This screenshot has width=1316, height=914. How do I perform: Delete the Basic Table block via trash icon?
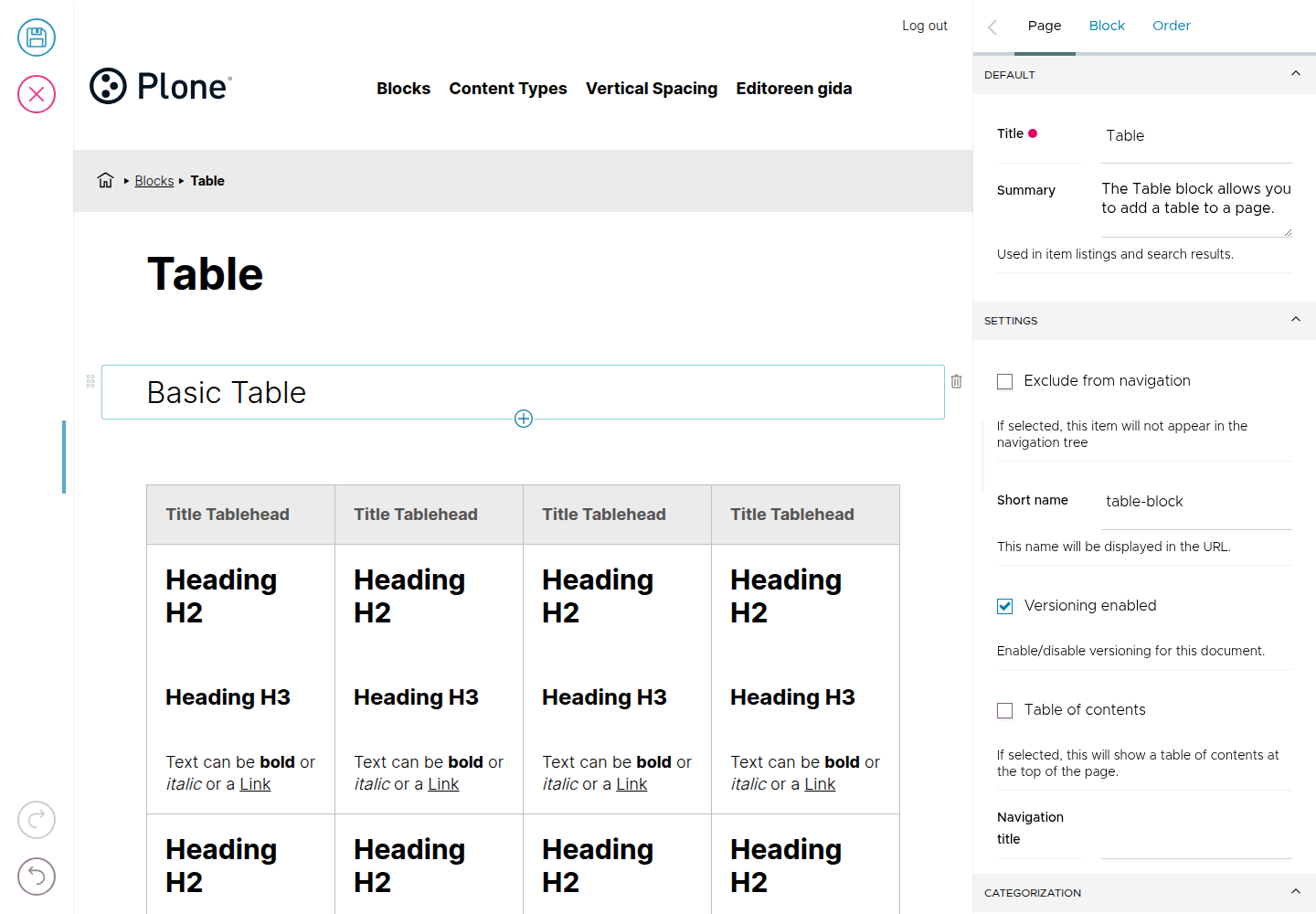pyautogui.click(x=956, y=381)
